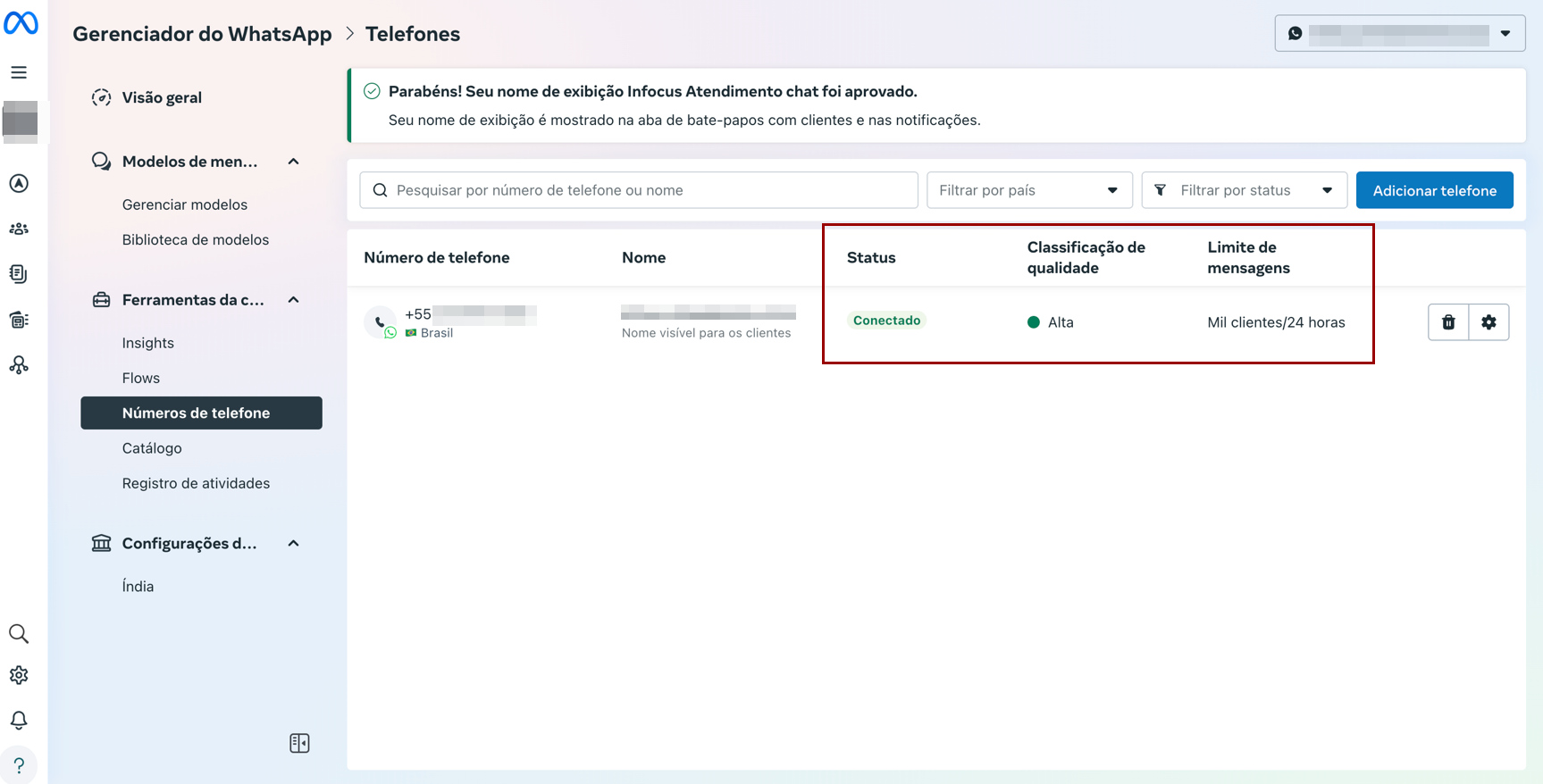Open the hamburger menu icon
The height and width of the screenshot is (784, 1543).
point(19,72)
